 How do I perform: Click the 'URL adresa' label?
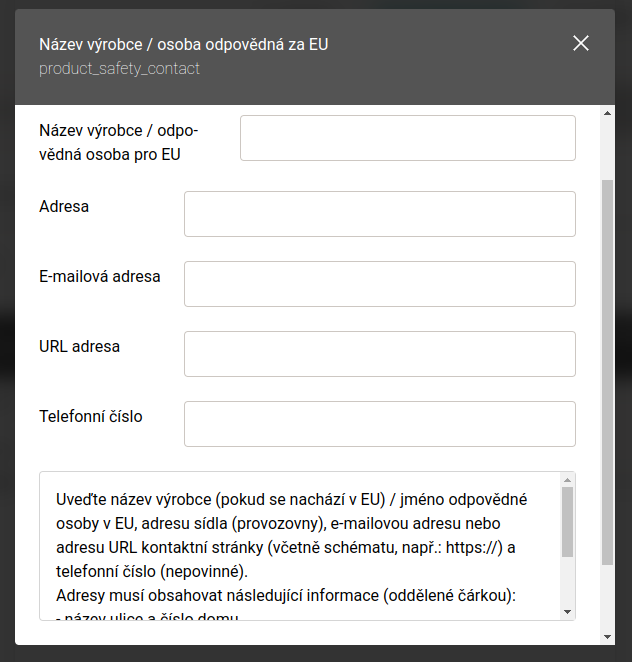79,347
